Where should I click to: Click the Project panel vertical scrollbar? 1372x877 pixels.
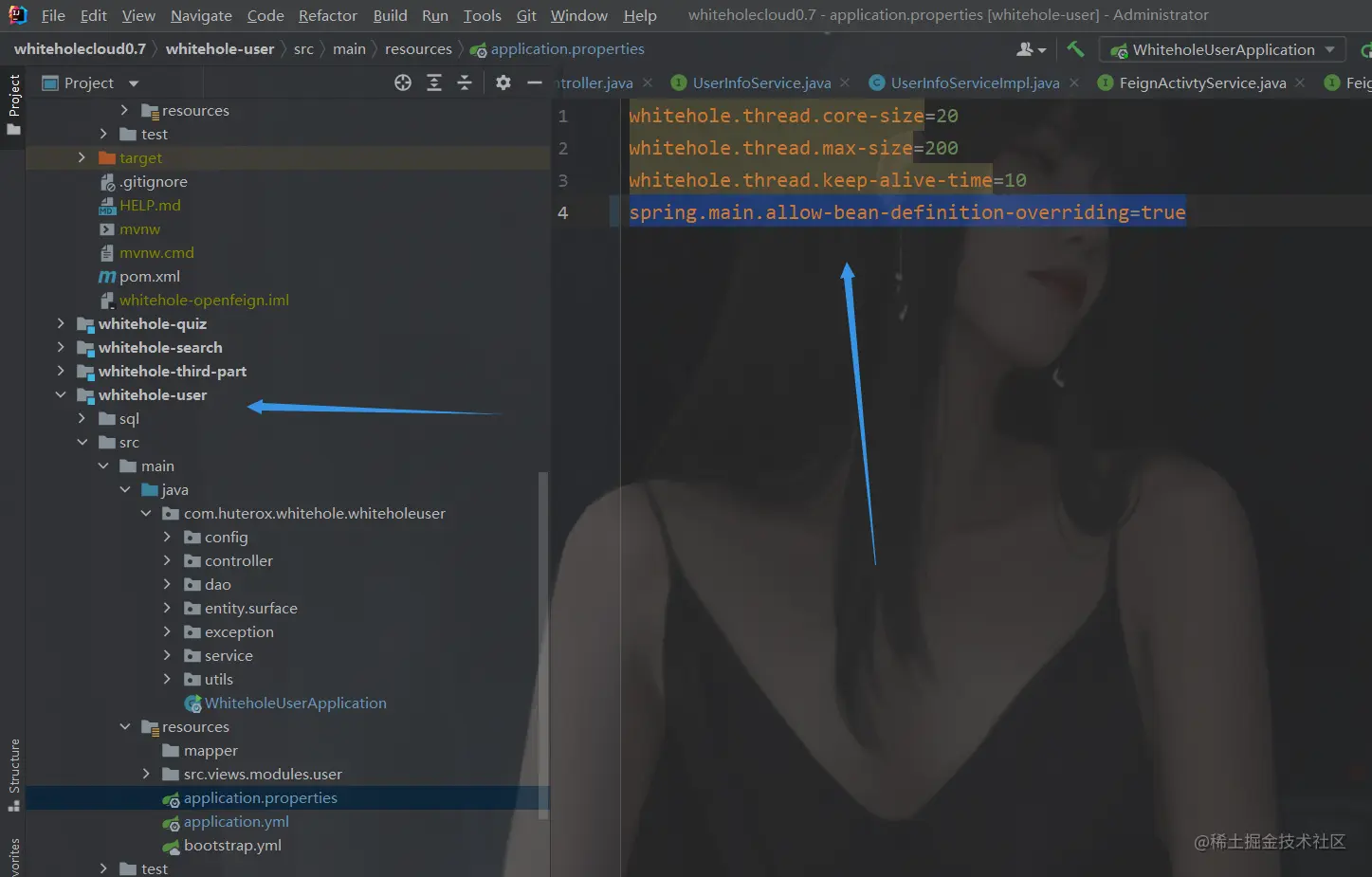(x=543, y=645)
